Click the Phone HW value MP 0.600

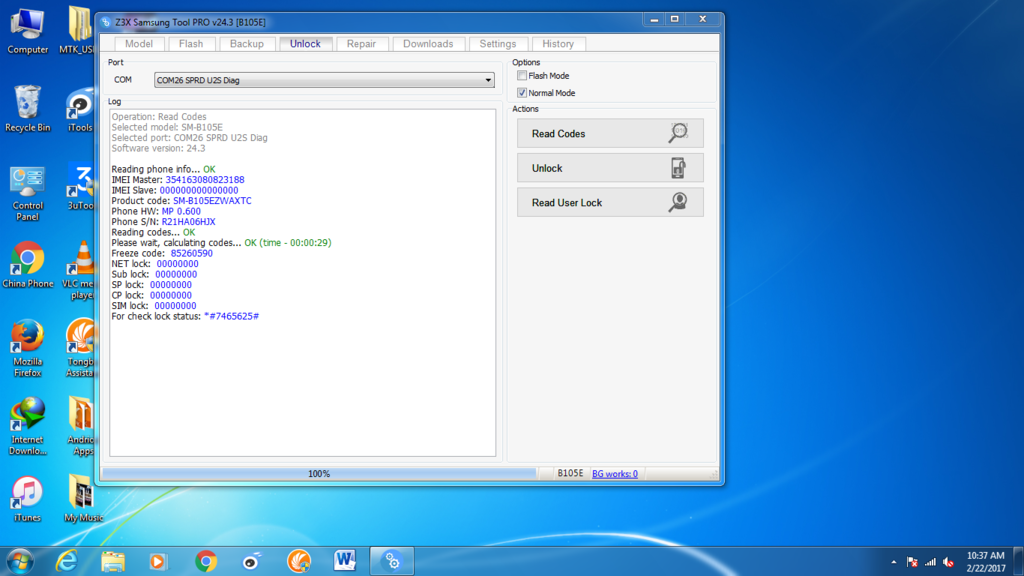181,211
